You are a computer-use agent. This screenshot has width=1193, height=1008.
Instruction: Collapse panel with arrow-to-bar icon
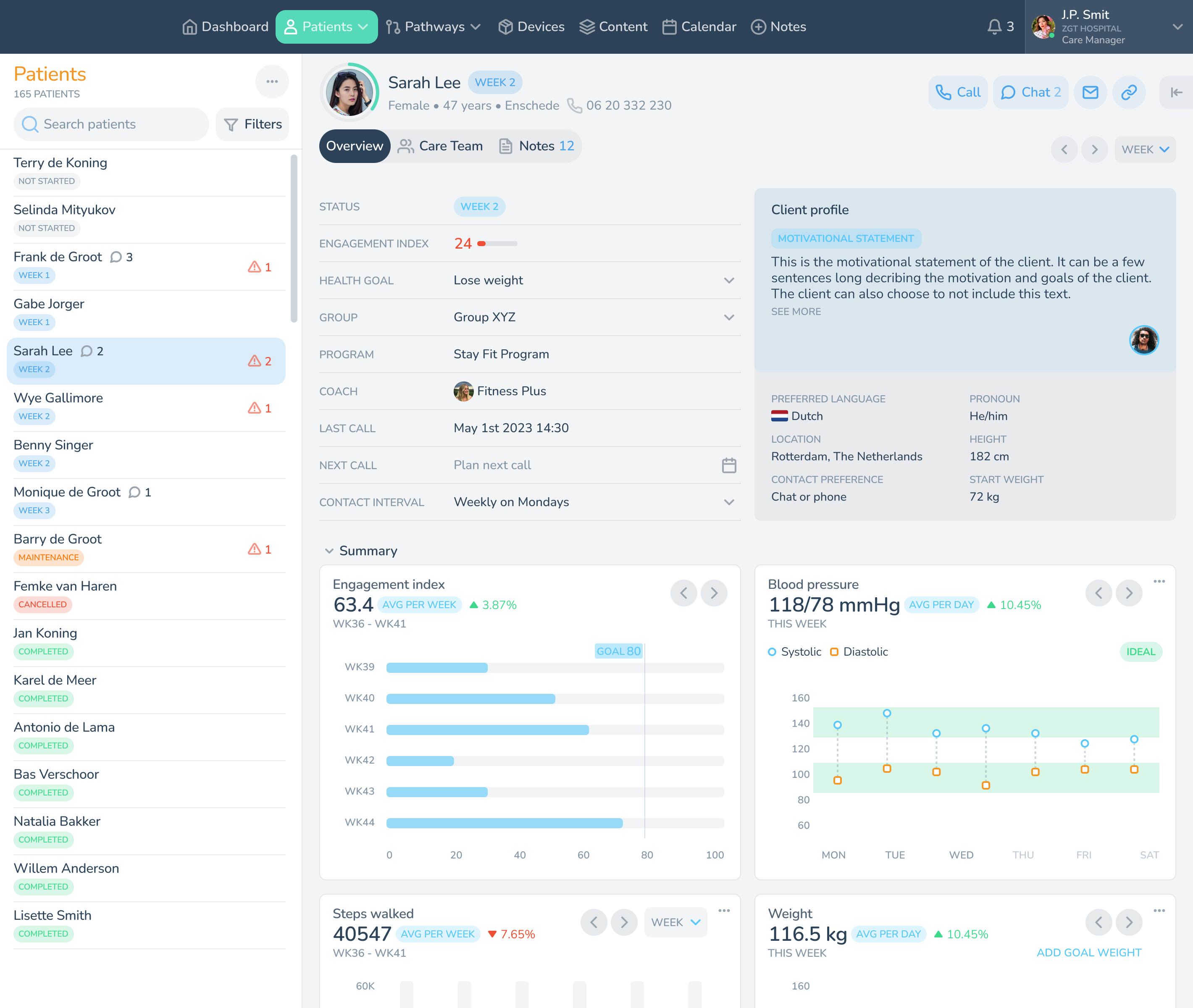(x=1176, y=92)
